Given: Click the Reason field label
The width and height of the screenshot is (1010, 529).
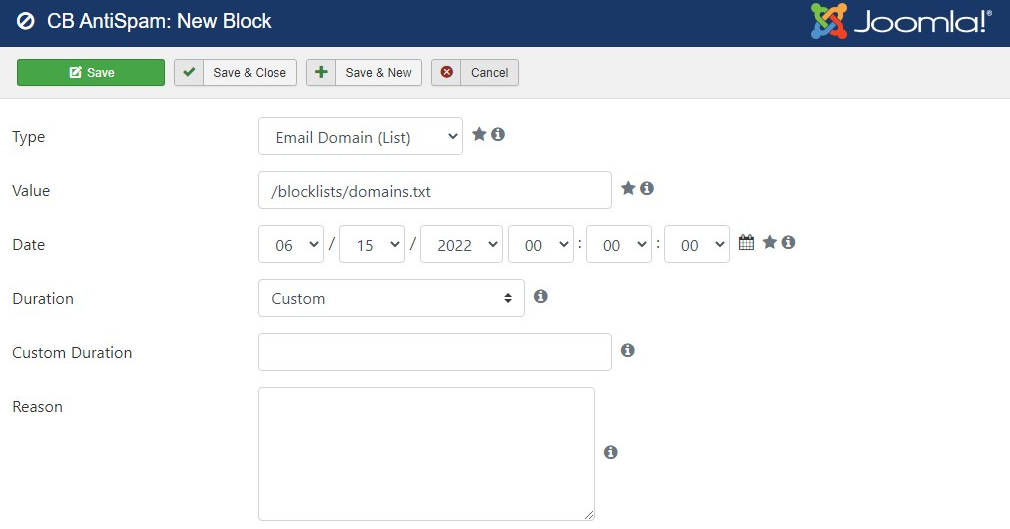Looking at the screenshot, I should click(x=37, y=407).
